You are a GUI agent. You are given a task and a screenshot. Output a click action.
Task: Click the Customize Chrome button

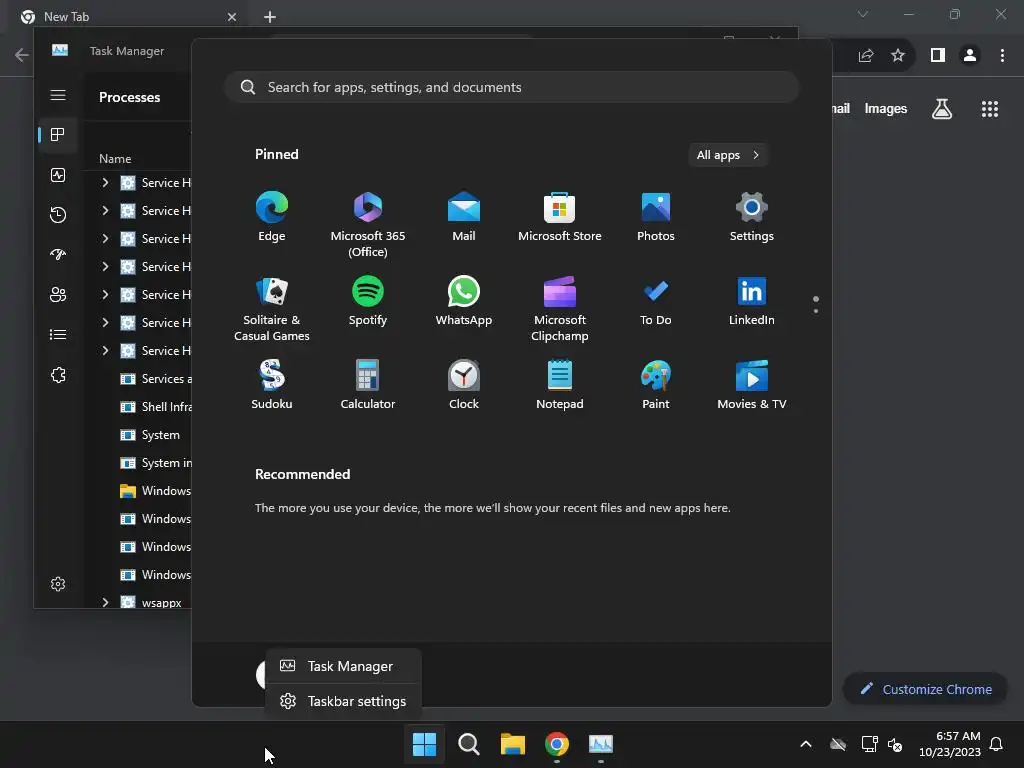[925, 689]
